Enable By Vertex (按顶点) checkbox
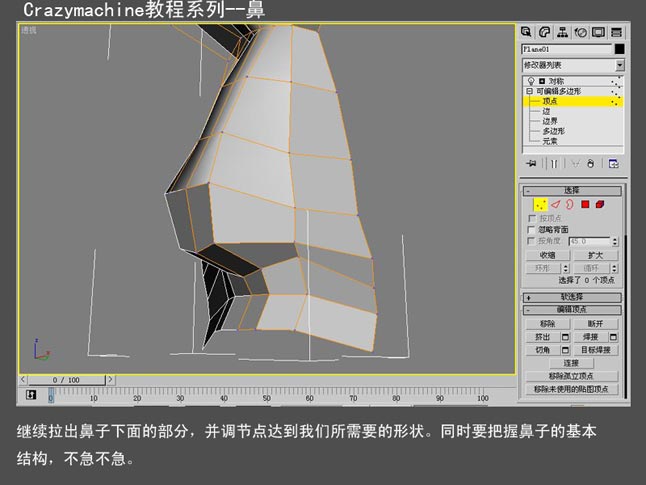The height and width of the screenshot is (485, 646). (531, 218)
